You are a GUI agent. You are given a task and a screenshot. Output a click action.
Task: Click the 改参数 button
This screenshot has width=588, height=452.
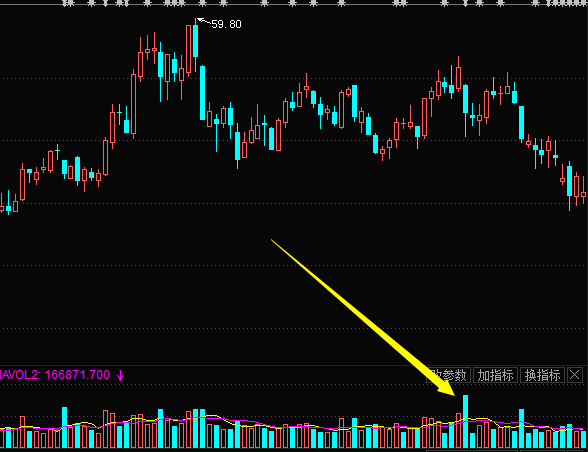448,375
